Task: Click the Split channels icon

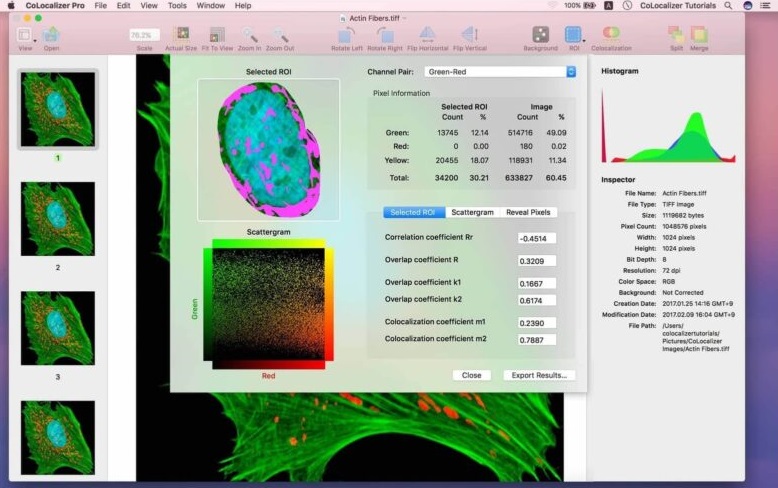Action: (x=676, y=35)
